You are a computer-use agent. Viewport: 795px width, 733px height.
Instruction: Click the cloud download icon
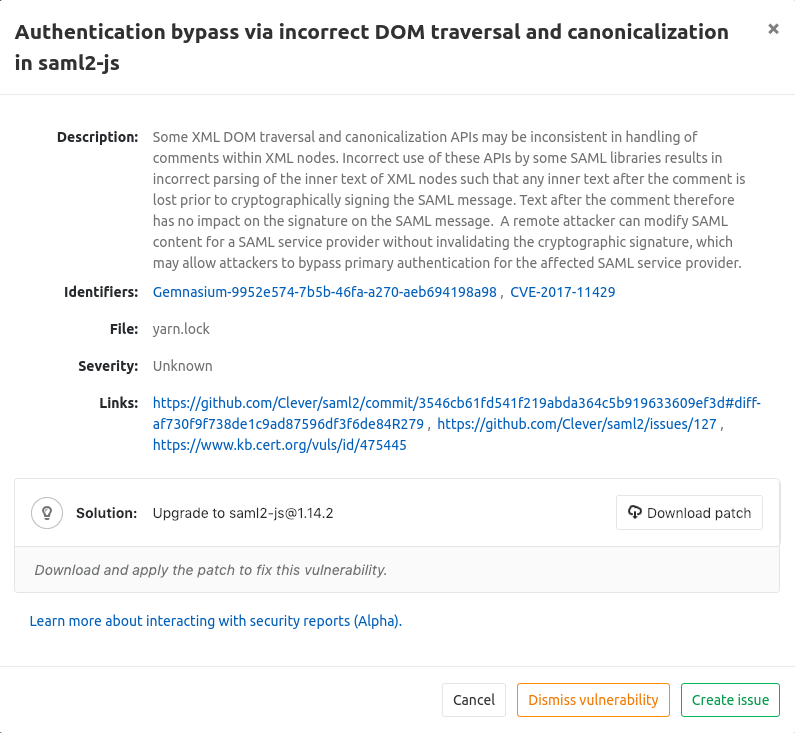pyautogui.click(x=634, y=512)
